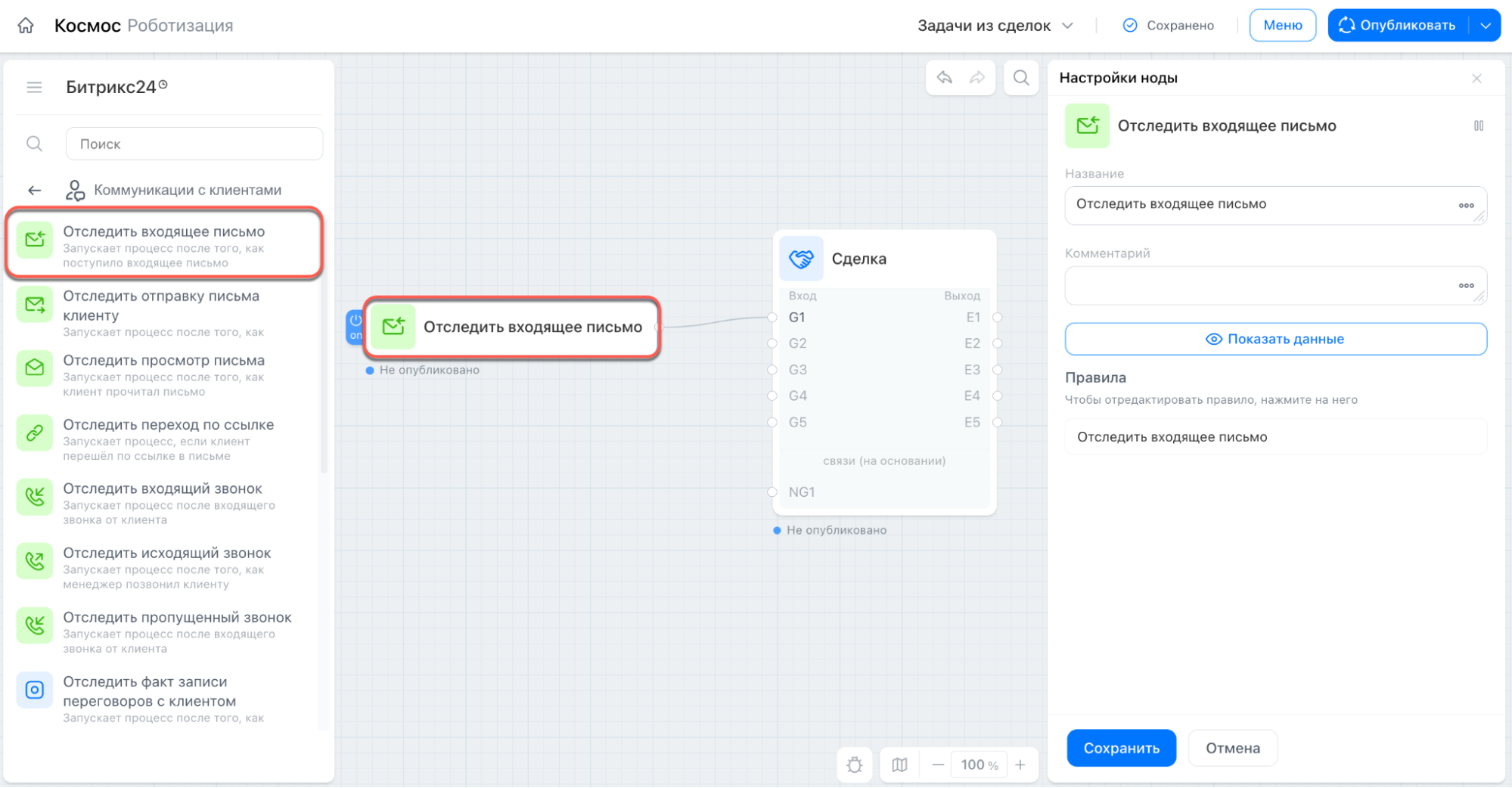Open variables menu in the Название field
Viewport: 1512px width, 788px height.
pos(1466,206)
